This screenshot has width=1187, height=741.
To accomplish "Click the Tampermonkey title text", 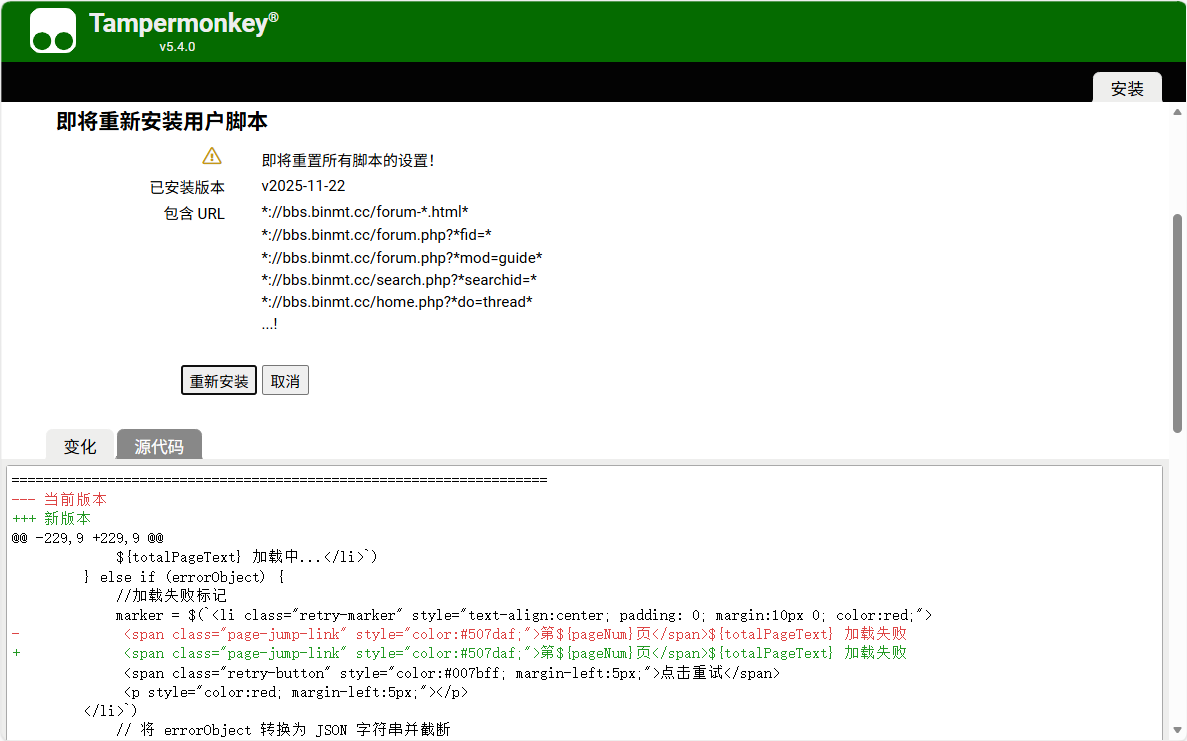I will (x=184, y=23).
